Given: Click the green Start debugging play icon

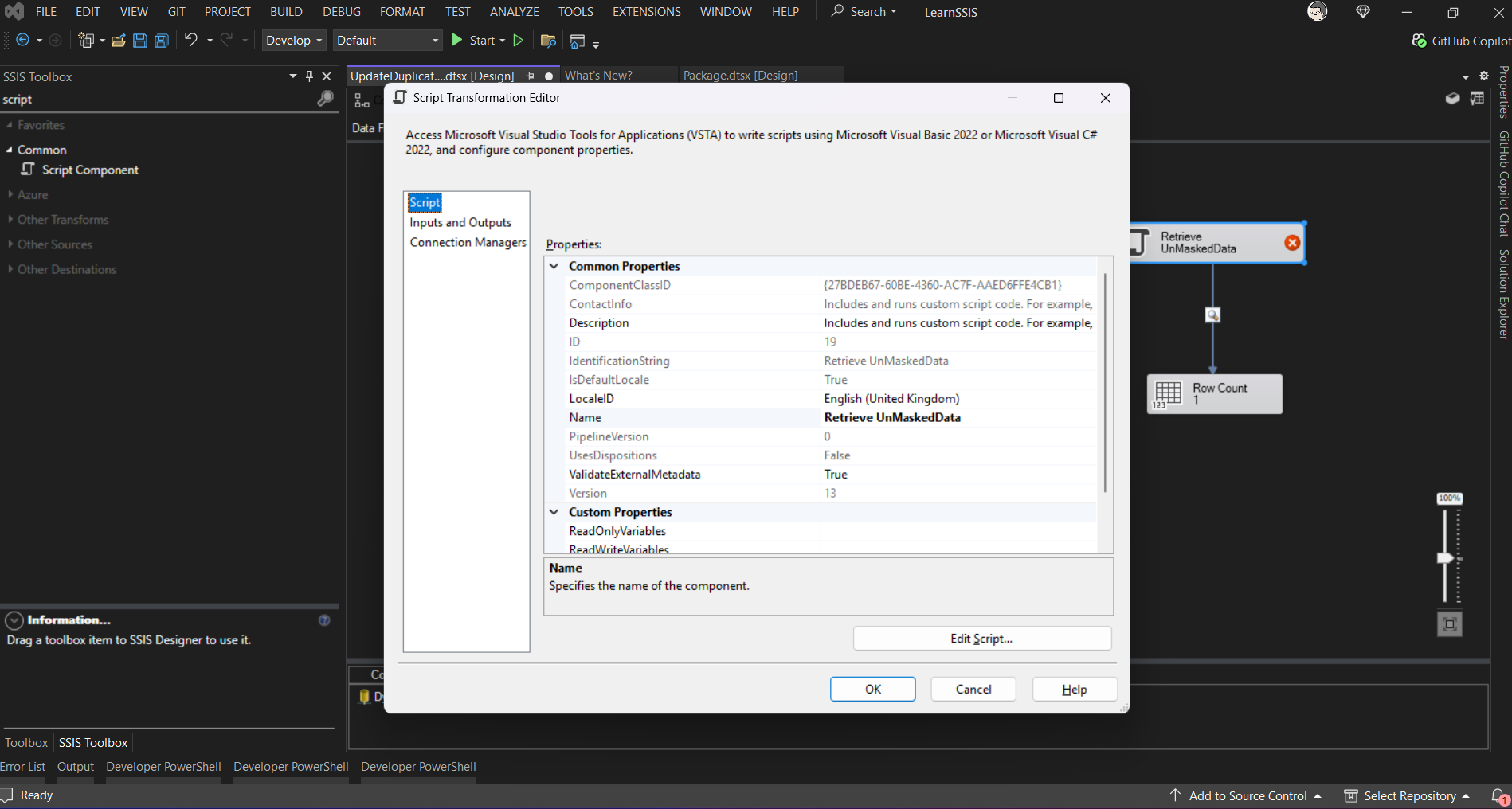Looking at the screenshot, I should click(456, 40).
